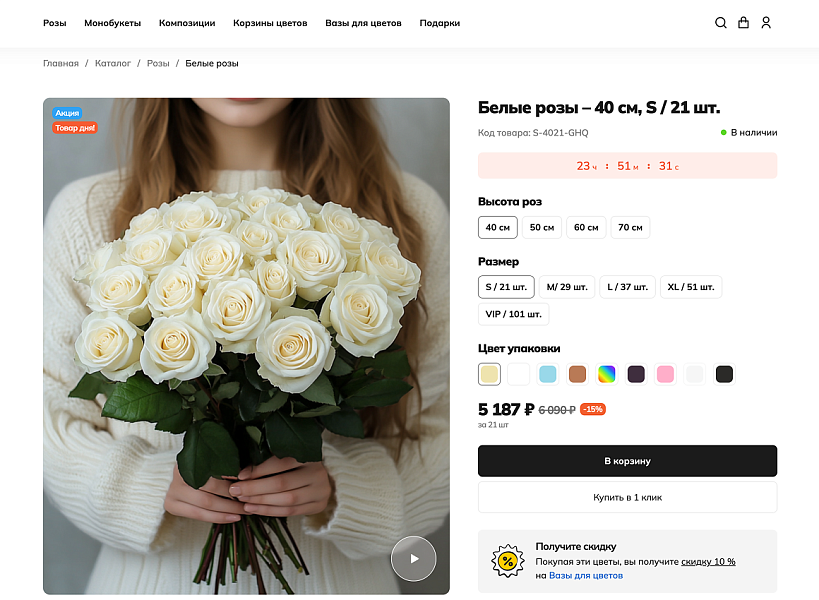
Task: Click the green "В наличии" stock dot
Action: pyautogui.click(x=725, y=131)
